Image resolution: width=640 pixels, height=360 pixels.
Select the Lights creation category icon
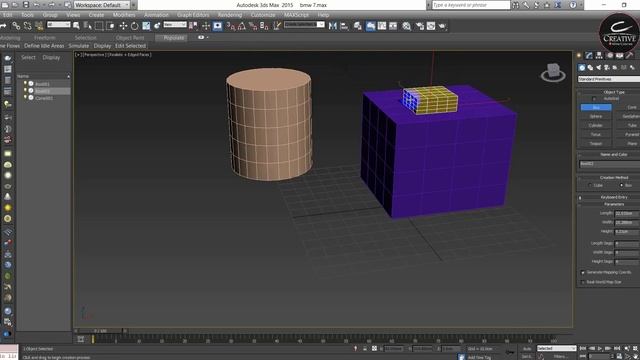click(x=598, y=68)
